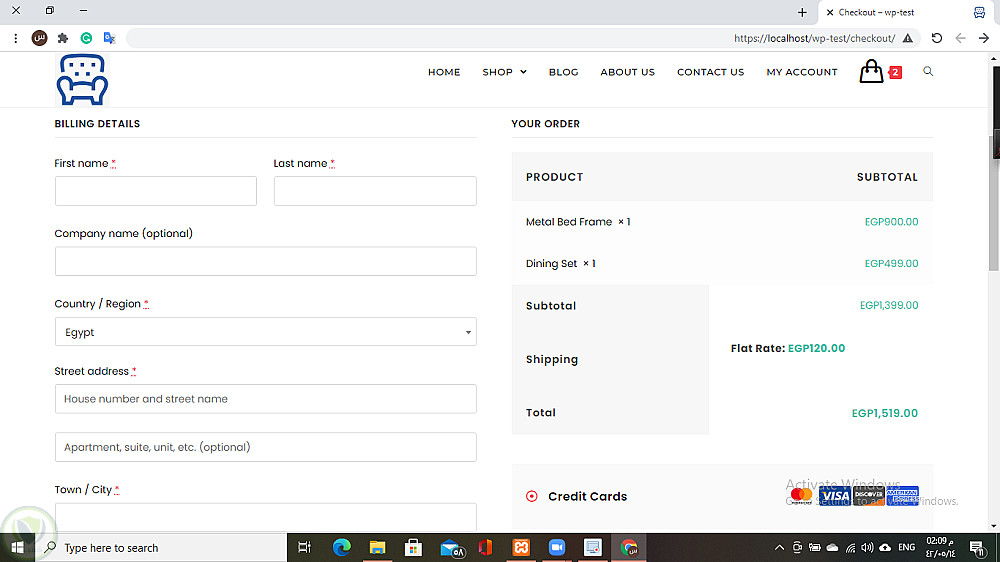The image size is (1000, 562).
Task: Open the BLOG page
Action: (x=564, y=72)
